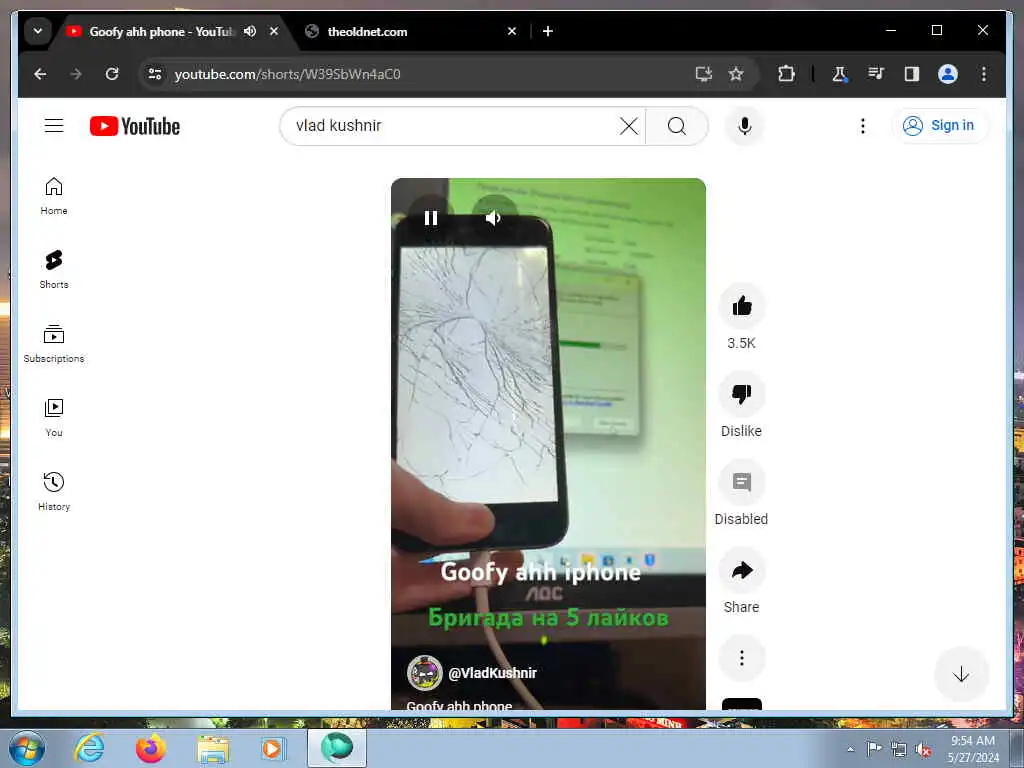Open Shorts in YouTube sidebar
1024x768 pixels.
(x=54, y=270)
